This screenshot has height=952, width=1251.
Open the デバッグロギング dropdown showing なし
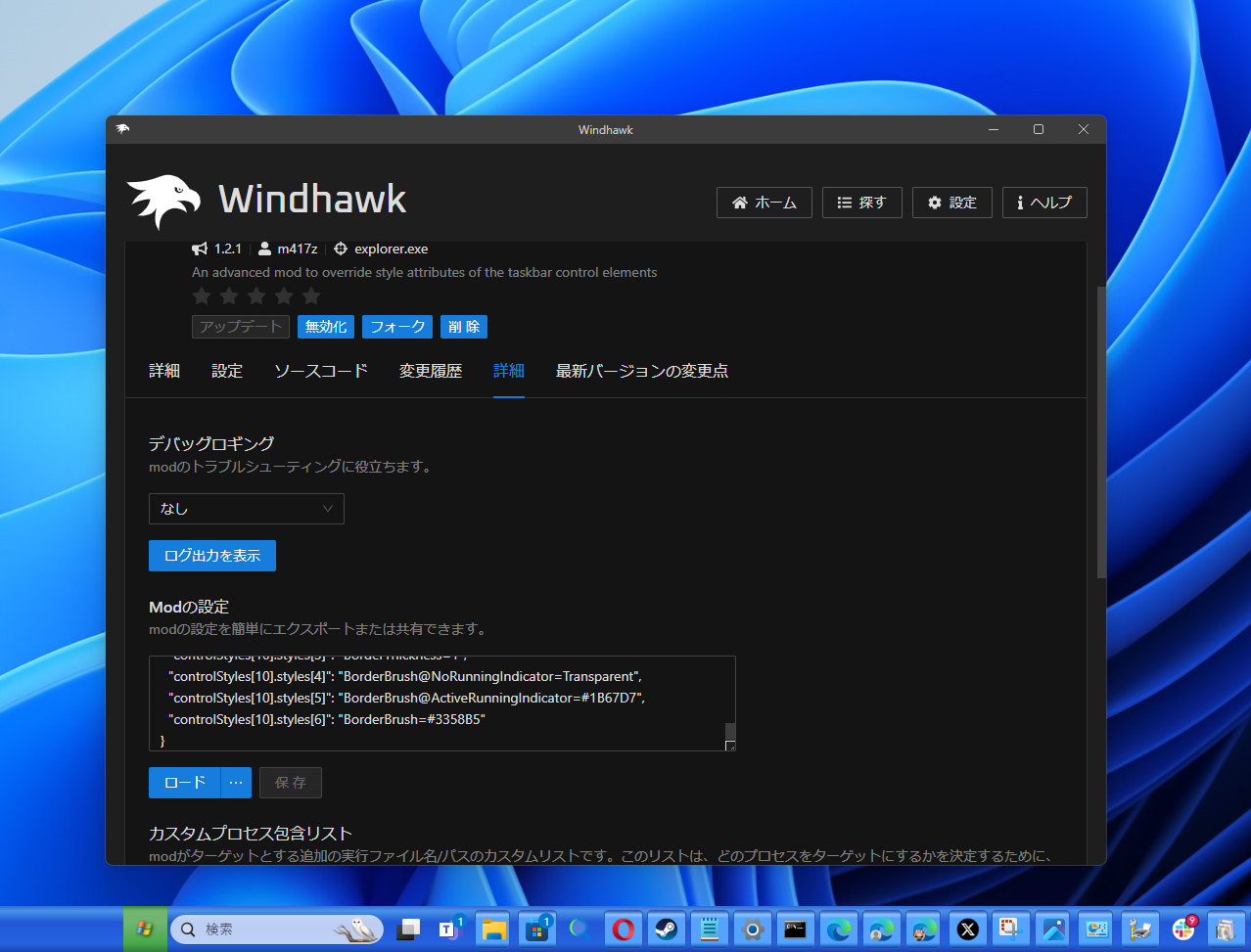click(246, 509)
